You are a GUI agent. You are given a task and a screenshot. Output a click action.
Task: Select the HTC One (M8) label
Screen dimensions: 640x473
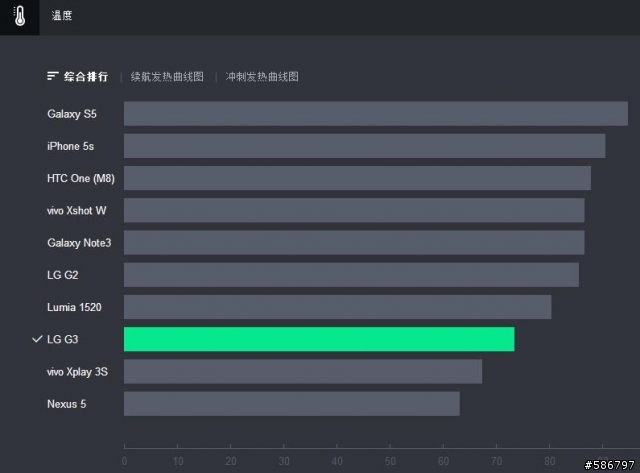pyautogui.click(x=81, y=178)
